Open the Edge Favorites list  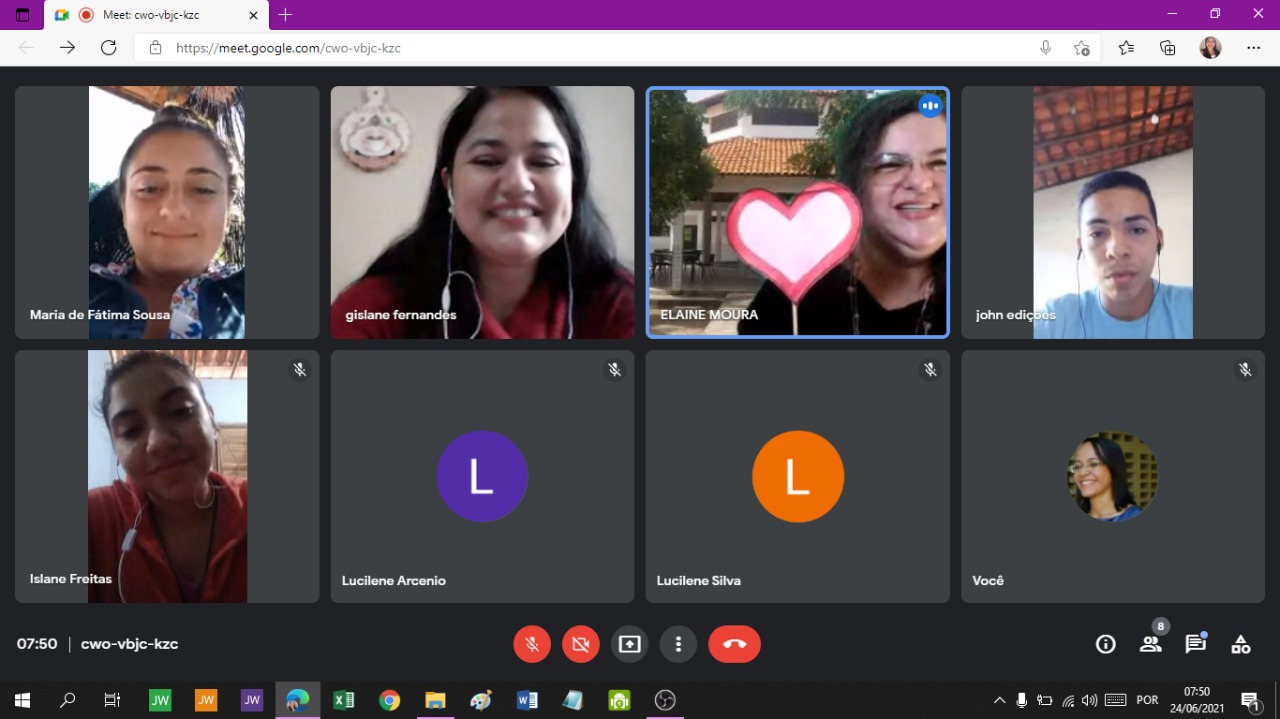[x=1127, y=48]
